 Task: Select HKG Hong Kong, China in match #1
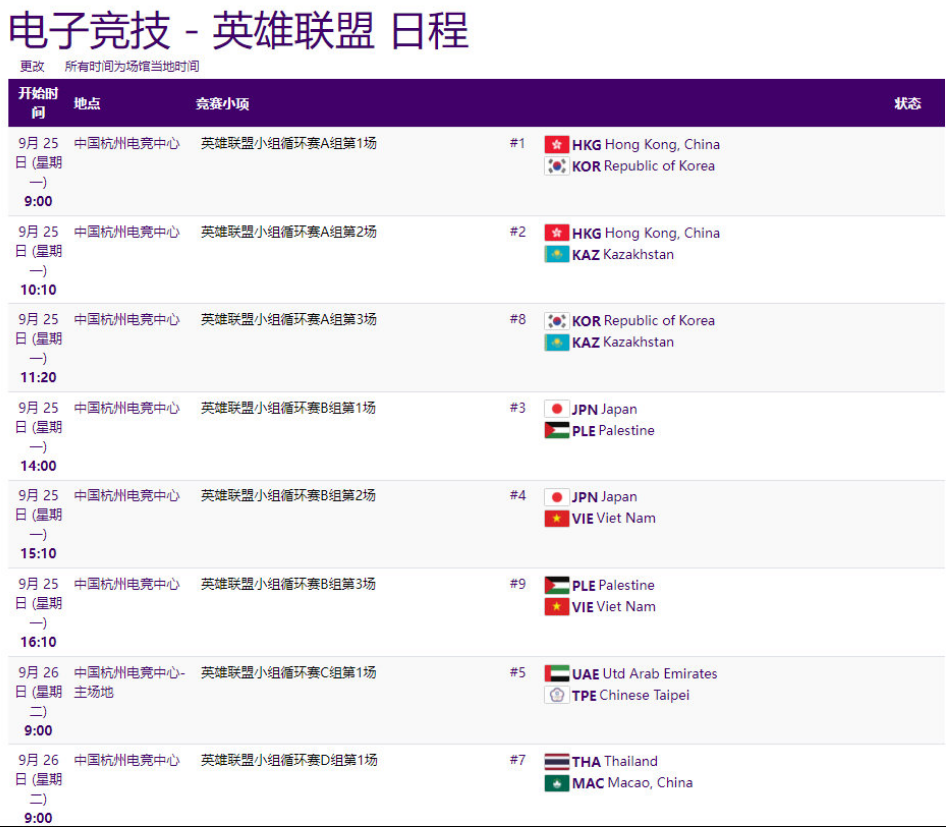click(646, 145)
